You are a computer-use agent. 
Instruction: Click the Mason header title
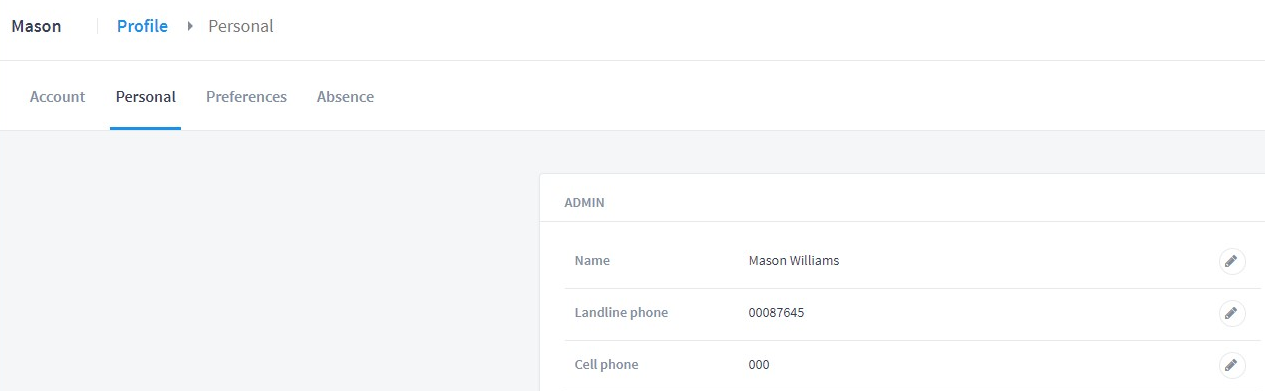pyautogui.click(x=36, y=26)
